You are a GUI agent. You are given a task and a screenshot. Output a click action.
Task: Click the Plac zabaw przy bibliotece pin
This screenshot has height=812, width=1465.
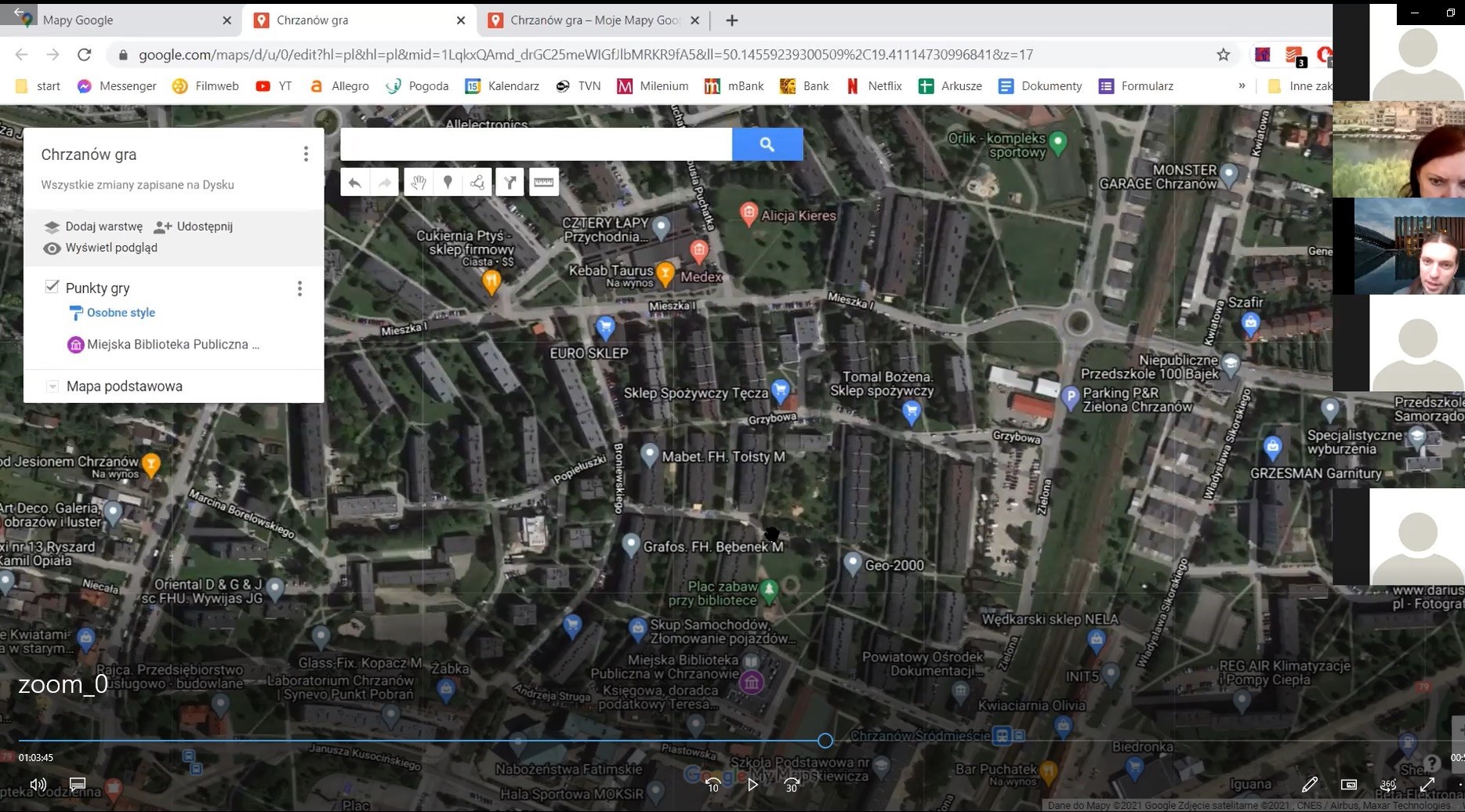tap(770, 590)
